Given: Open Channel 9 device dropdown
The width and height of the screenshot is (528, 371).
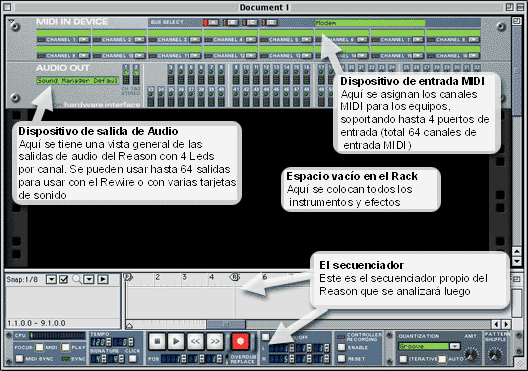Looking at the screenshot, I should pyautogui.click(x=84, y=56).
